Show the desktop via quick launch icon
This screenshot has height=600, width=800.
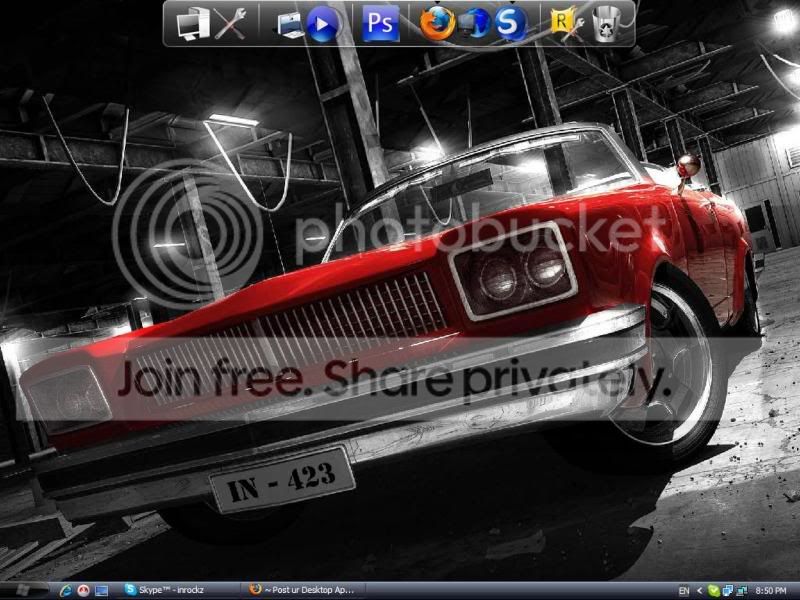(x=102, y=591)
